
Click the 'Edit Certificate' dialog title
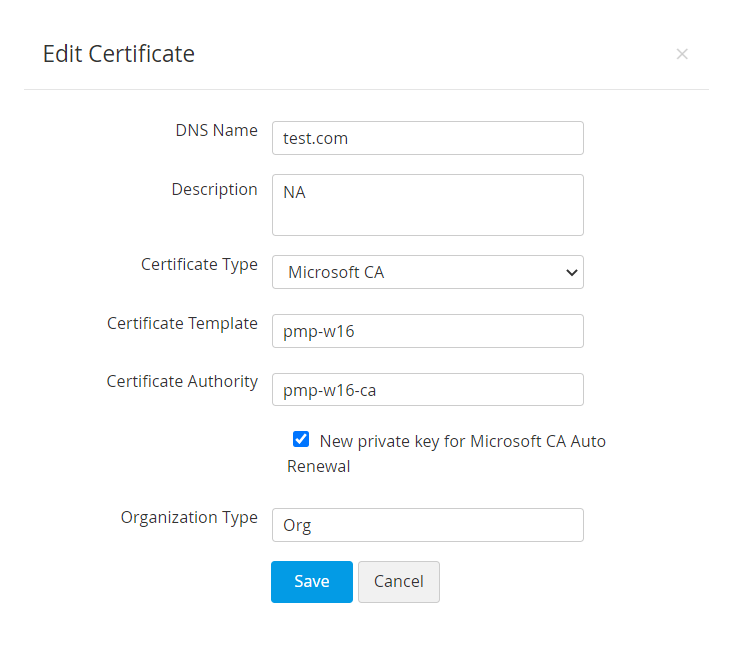point(118,54)
